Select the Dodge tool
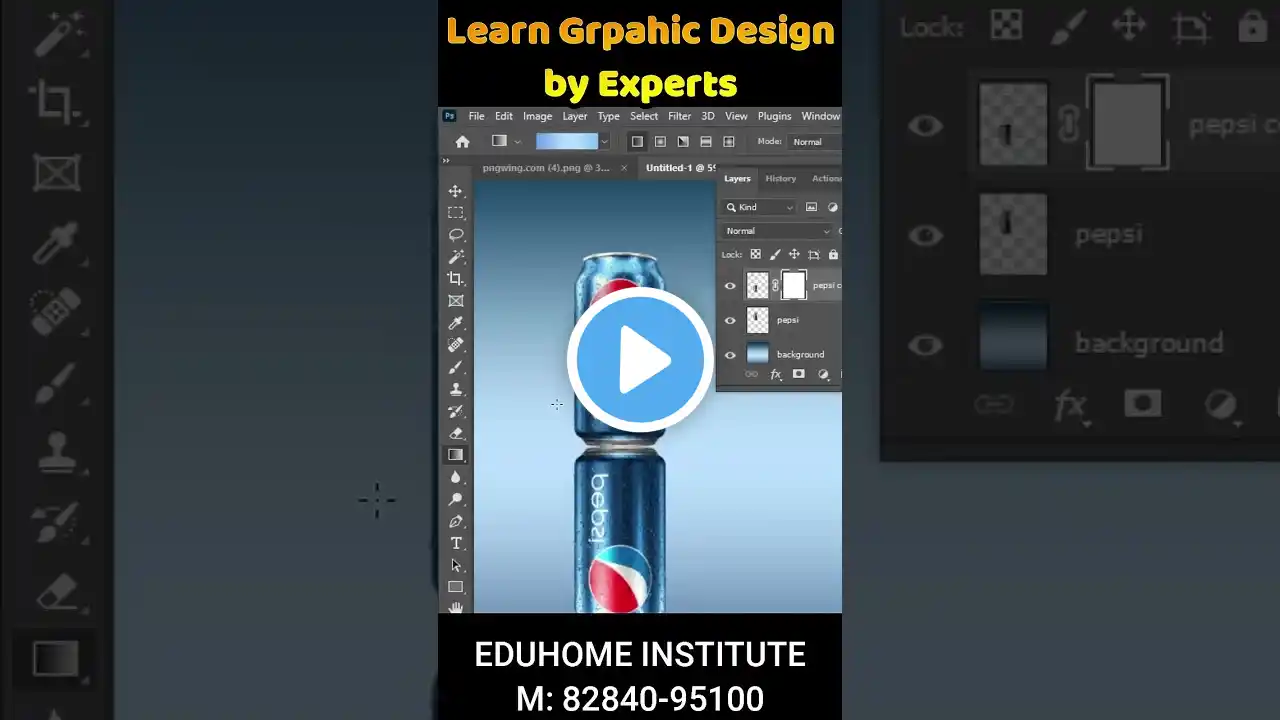1280x720 pixels. pos(456,499)
